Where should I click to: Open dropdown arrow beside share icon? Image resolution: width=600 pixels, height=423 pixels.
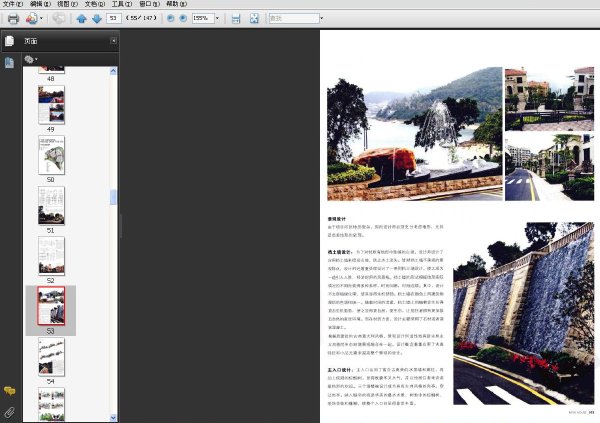click(x=41, y=18)
